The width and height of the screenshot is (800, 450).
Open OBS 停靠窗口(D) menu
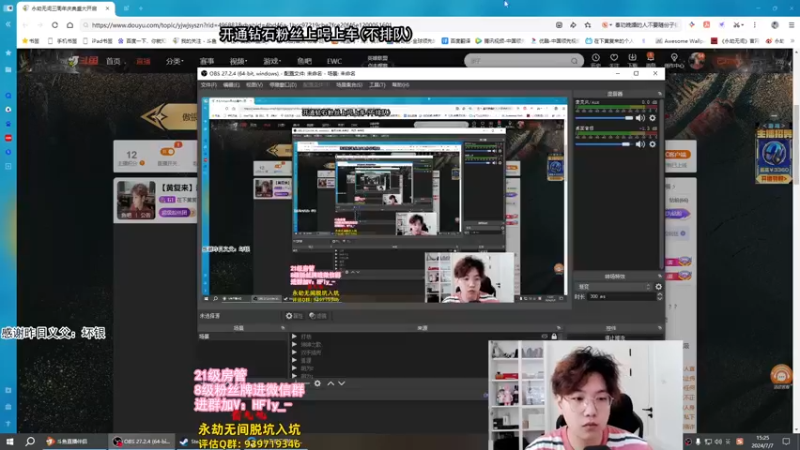[x=283, y=85]
